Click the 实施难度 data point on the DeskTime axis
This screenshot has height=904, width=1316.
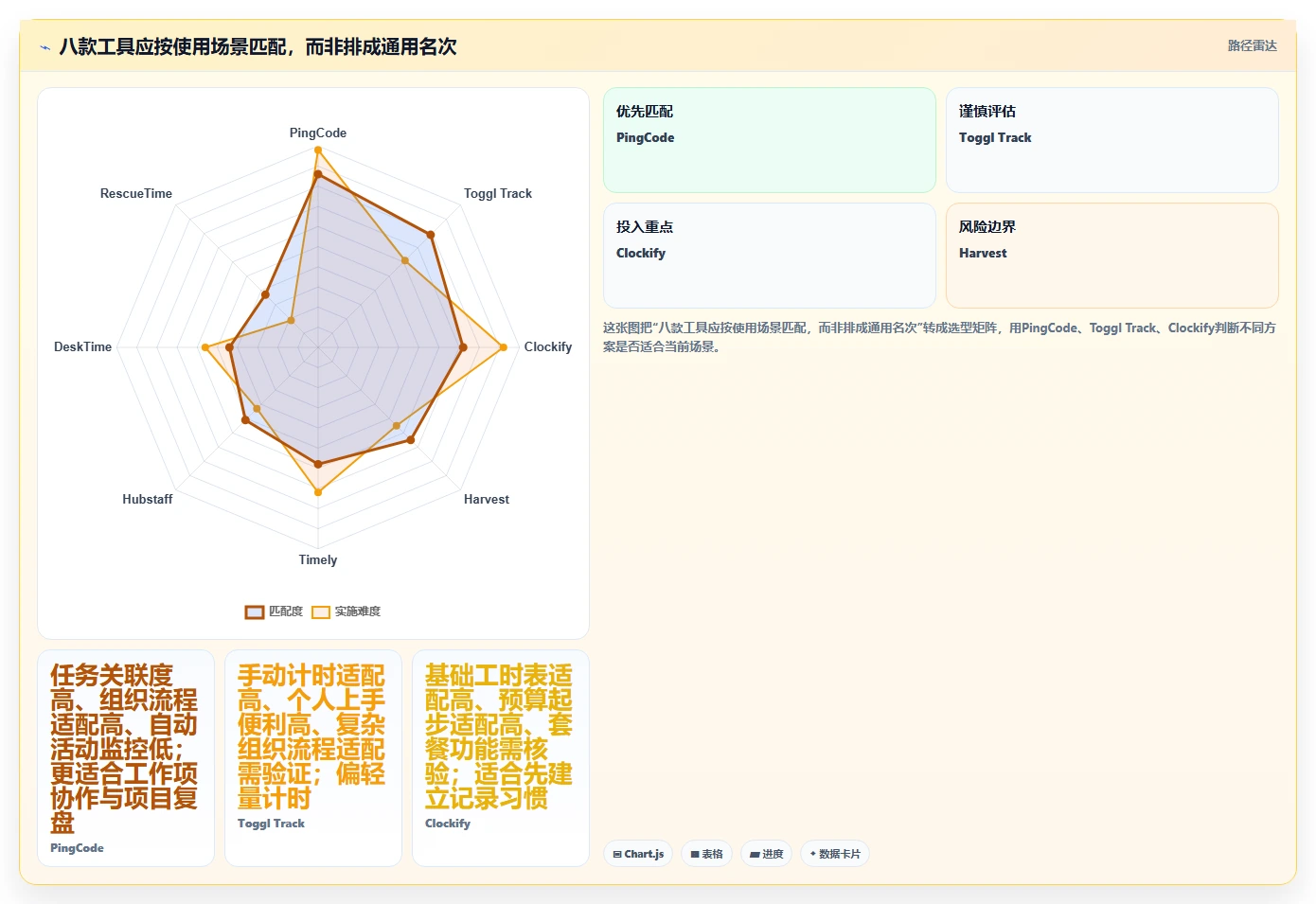click(205, 347)
